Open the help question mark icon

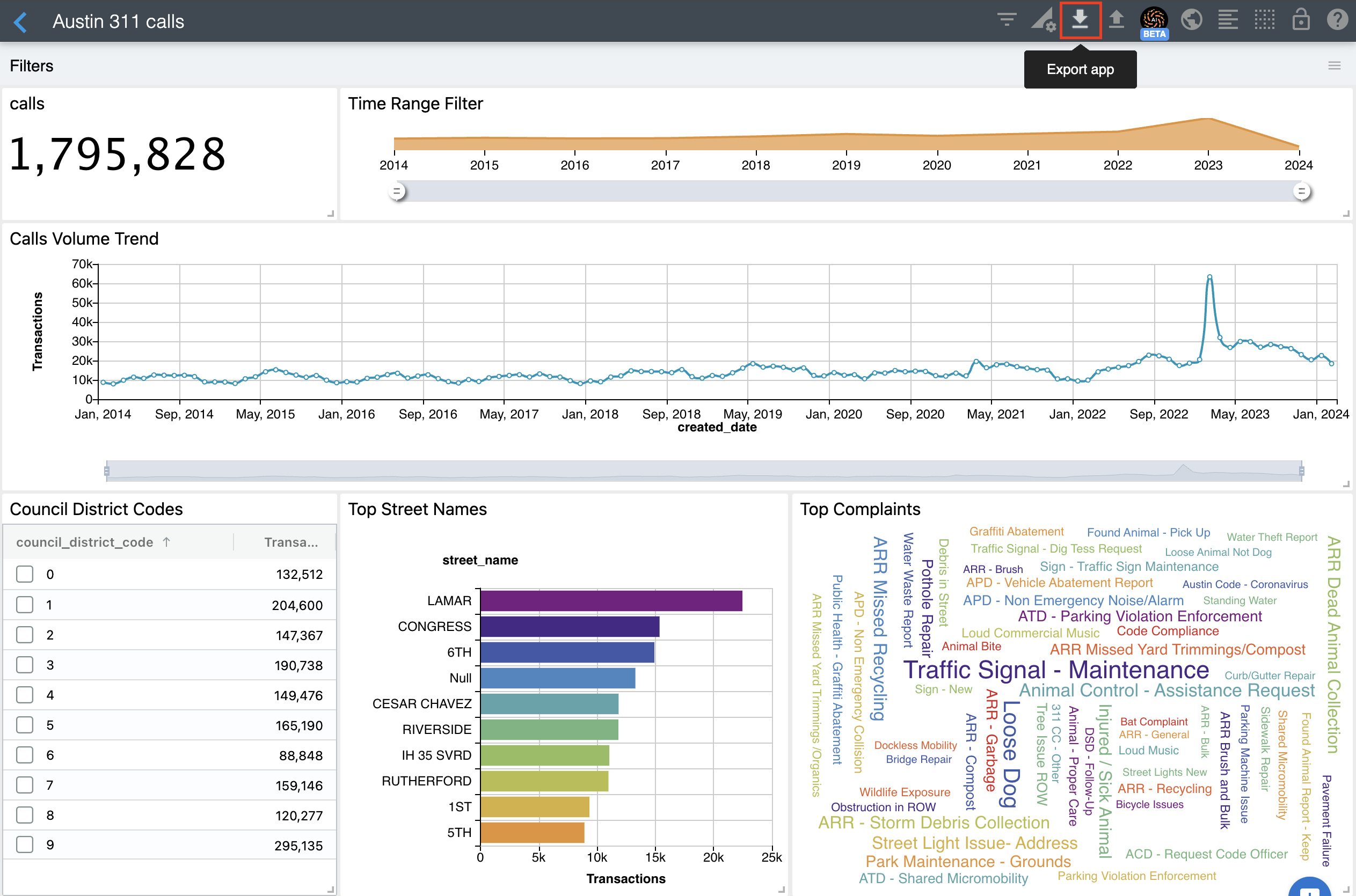[x=1337, y=20]
